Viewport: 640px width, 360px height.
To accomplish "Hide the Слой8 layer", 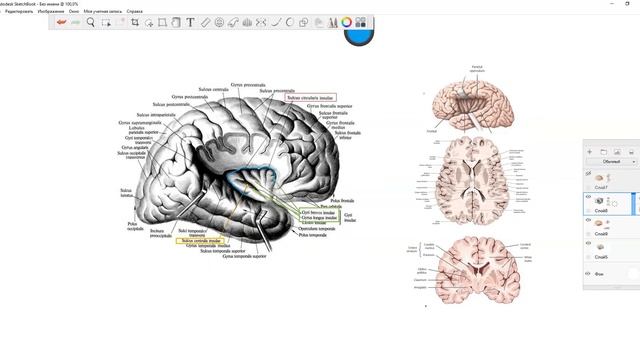I will (x=588, y=197).
